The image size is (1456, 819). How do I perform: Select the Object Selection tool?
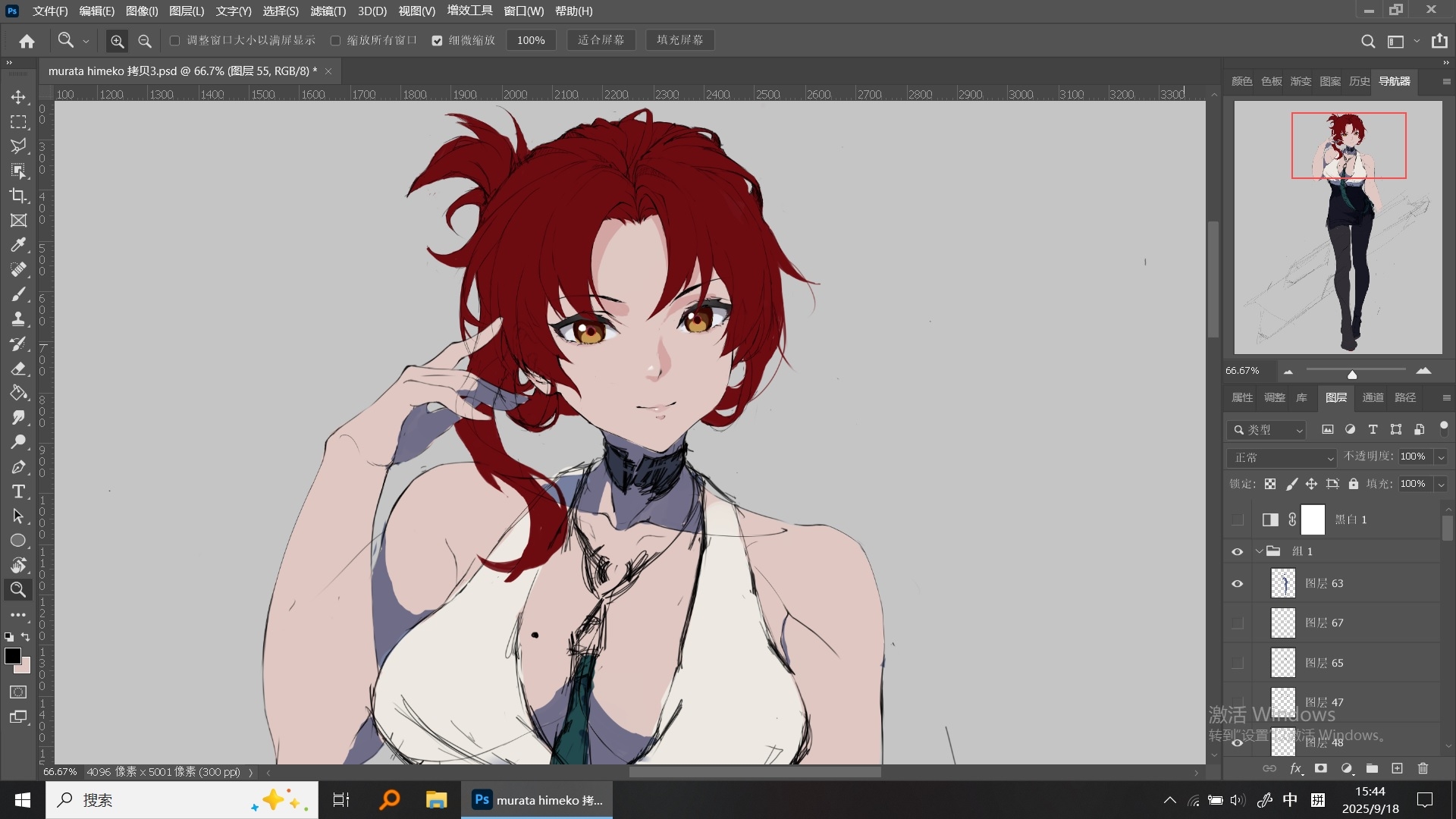click(18, 171)
